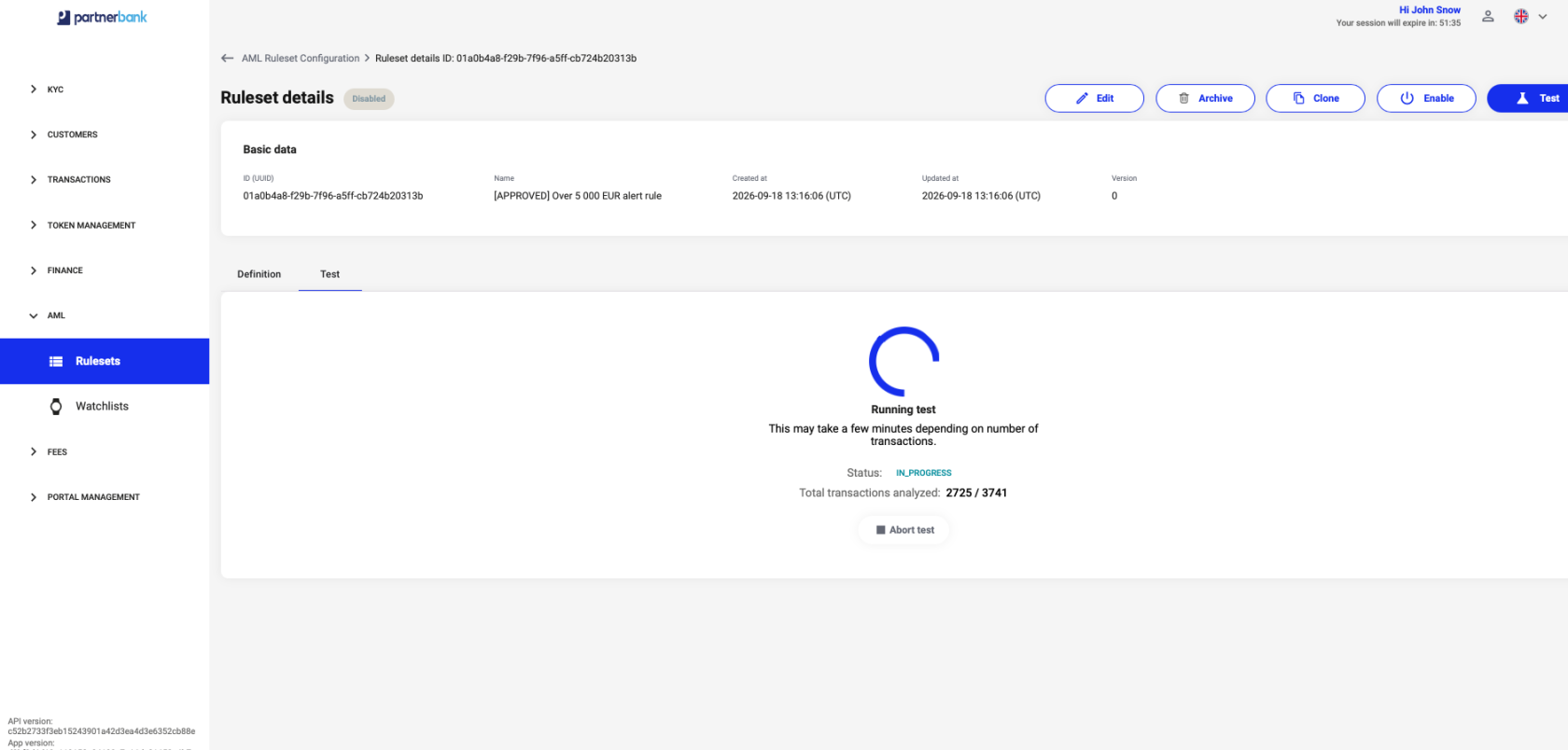Click the Updated at timestamp value
The height and width of the screenshot is (750, 1568).
coord(981,196)
